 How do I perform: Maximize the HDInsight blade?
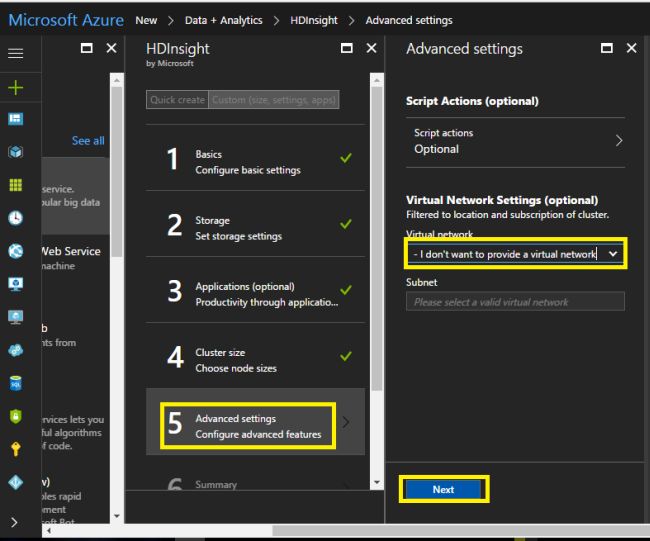(x=347, y=49)
